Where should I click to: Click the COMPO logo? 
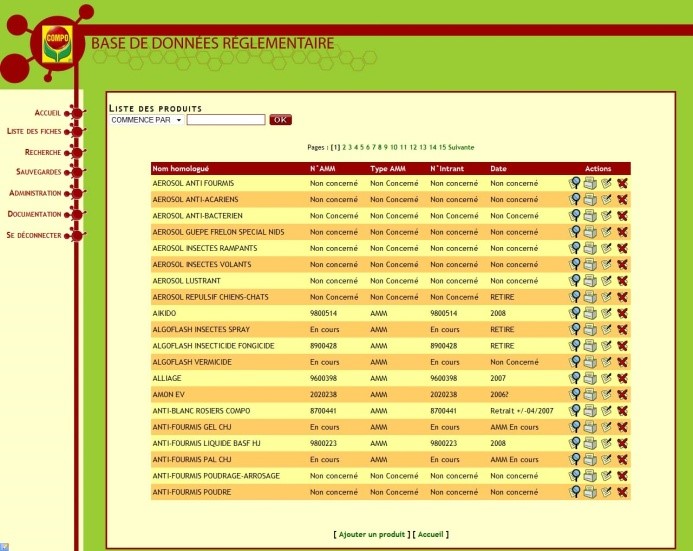[57, 44]
